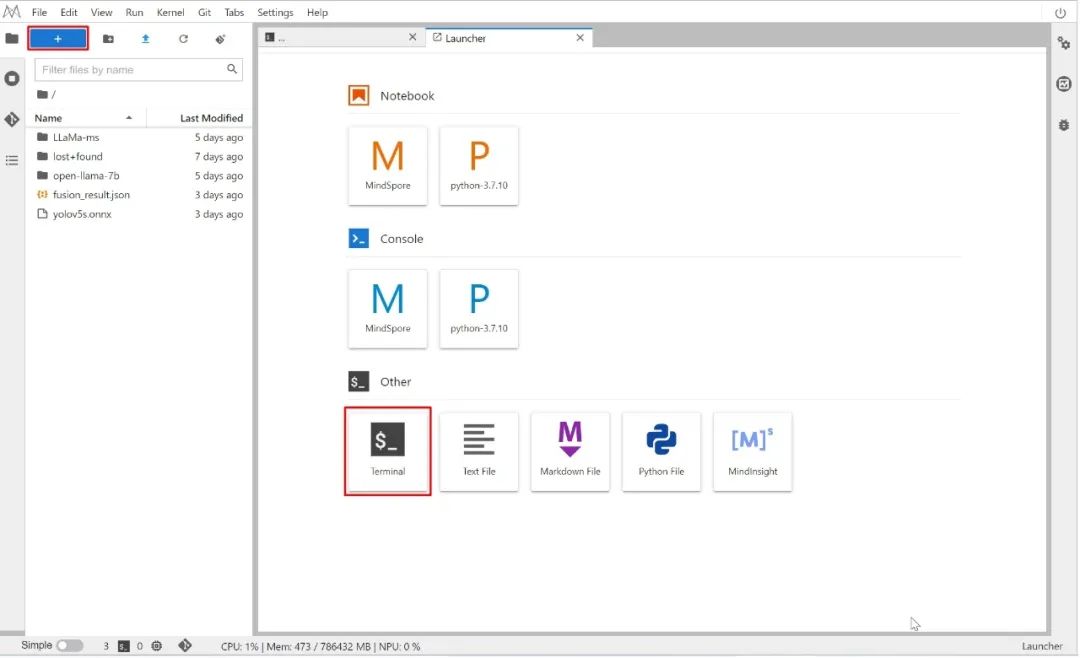Click the right sidebar round panel icon
The image size is (1080, 658).
click(x=1063, y=84)
